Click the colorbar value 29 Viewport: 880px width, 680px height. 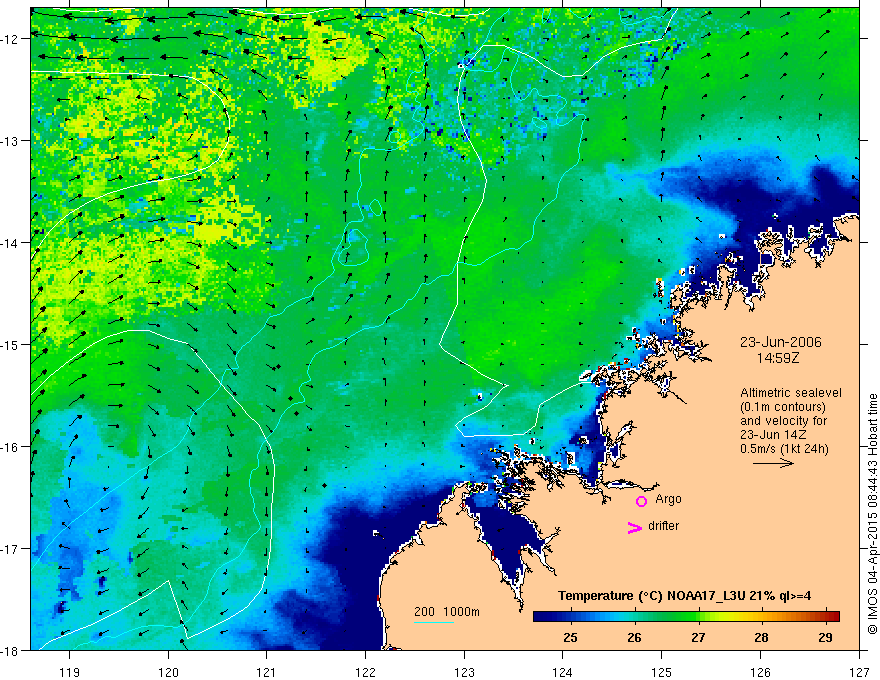(x=825, y=637)
